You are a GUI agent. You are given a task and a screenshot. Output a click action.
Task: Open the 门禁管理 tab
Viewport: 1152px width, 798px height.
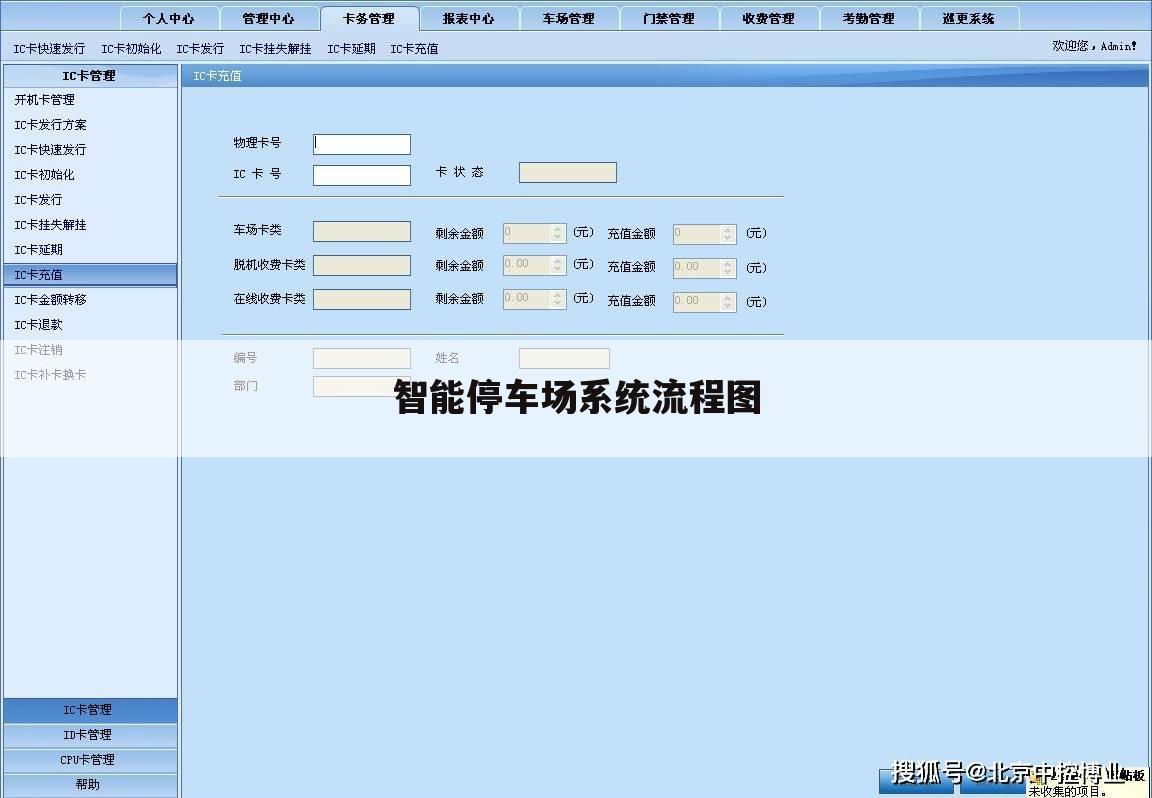[x=669, y=18]
